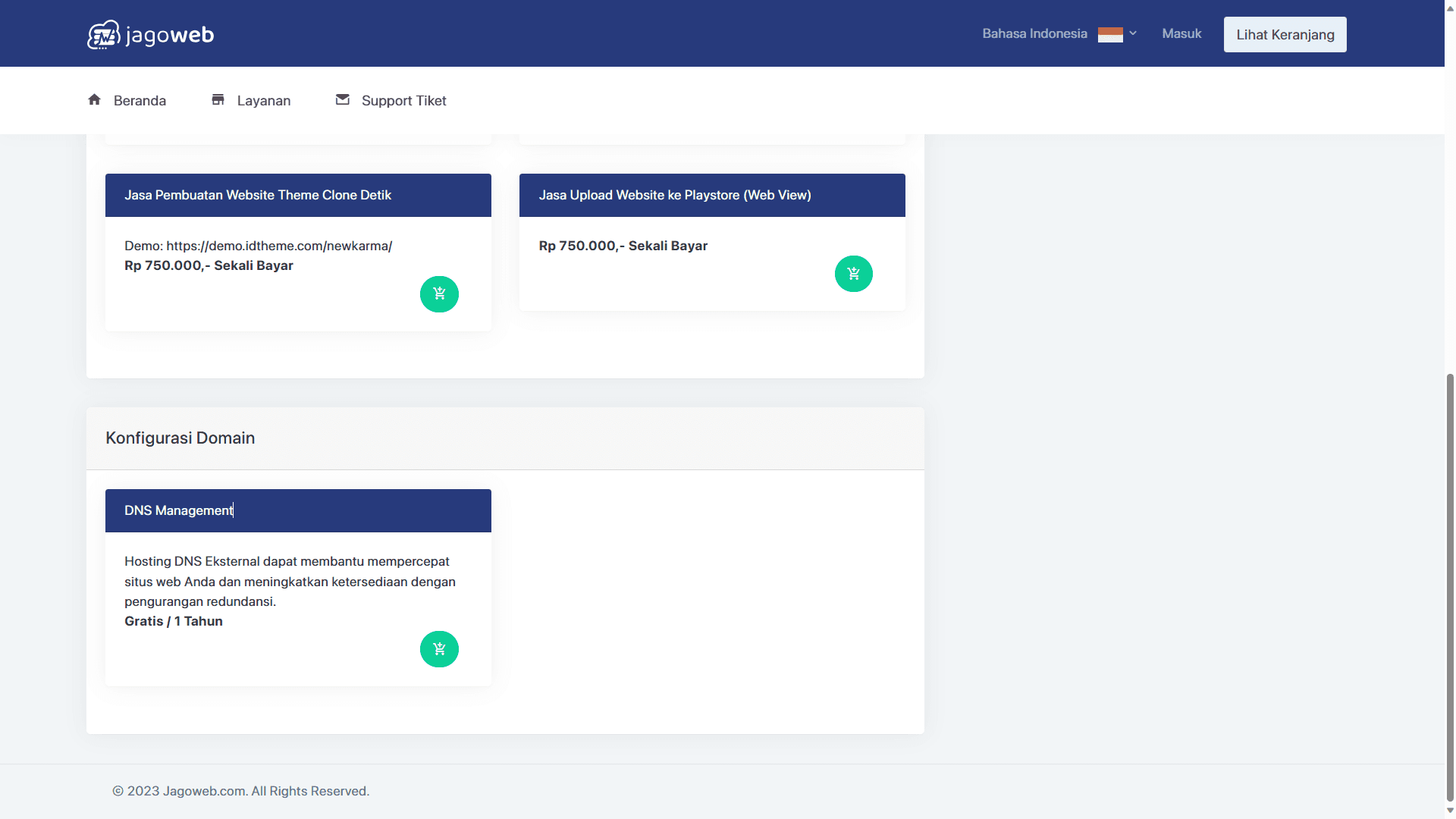The image size is (1456, 819).
Task: Open the Bahasa Indonesia language selector
Action: [x=1059, y=33]
